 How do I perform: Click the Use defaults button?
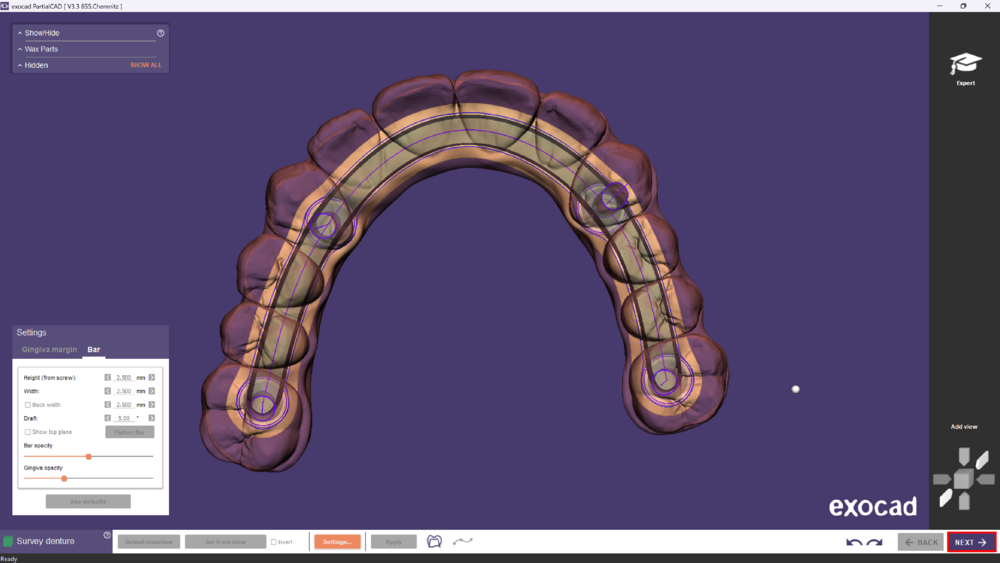[x=88, y=502]
